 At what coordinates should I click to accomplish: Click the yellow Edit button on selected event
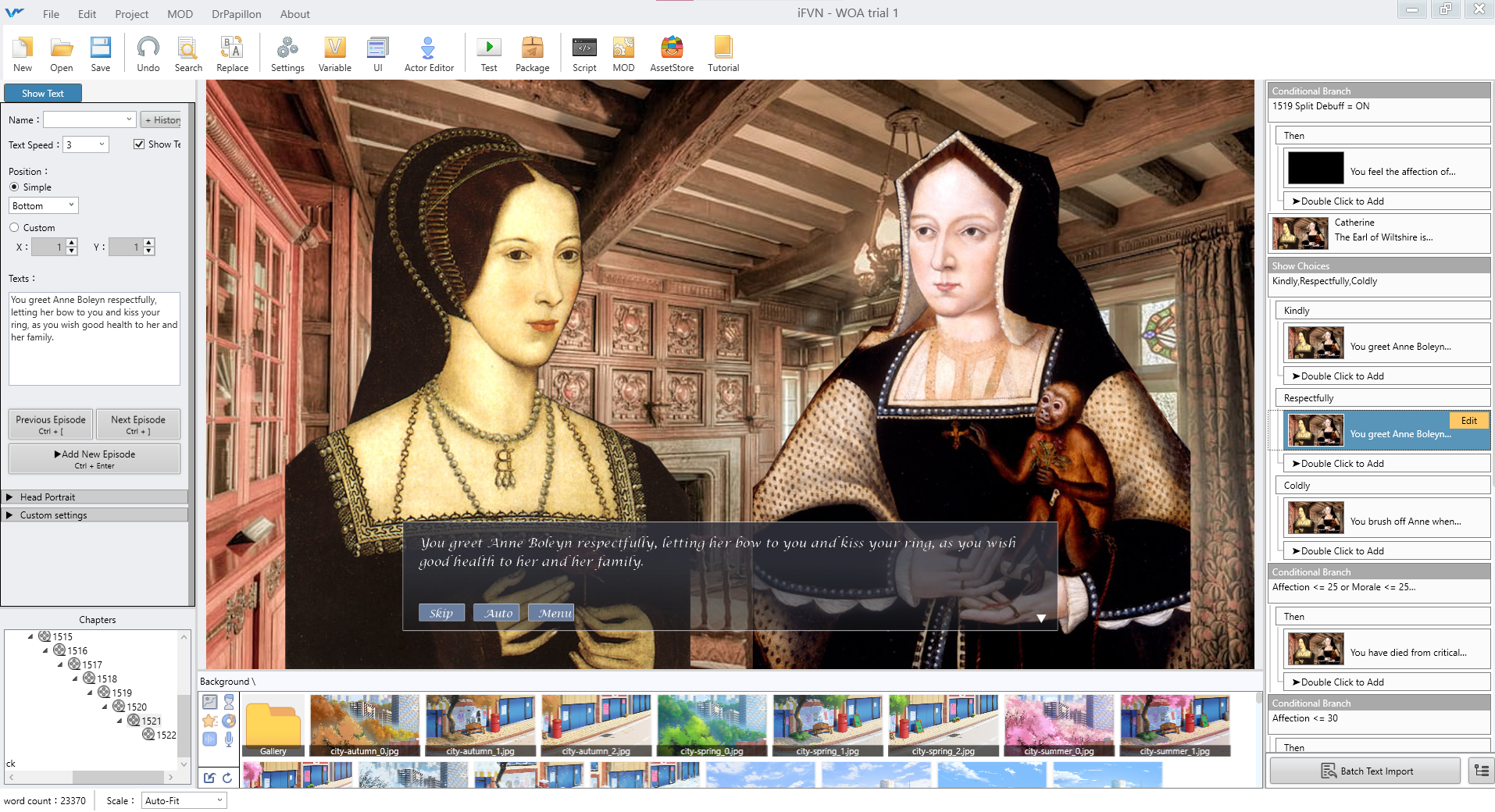[x=1469, y=420]
